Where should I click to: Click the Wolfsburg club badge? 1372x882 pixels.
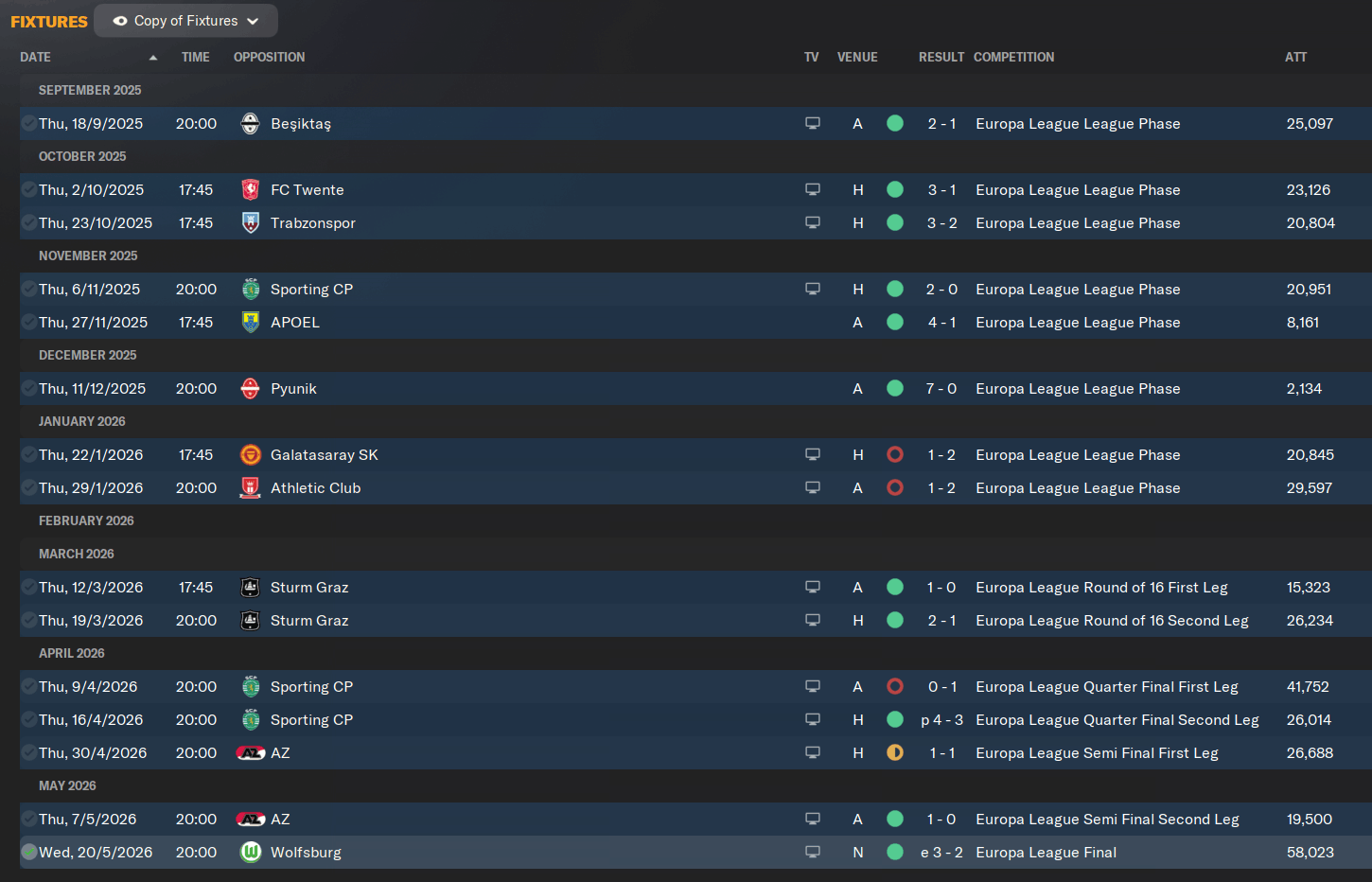pos(251,853)
